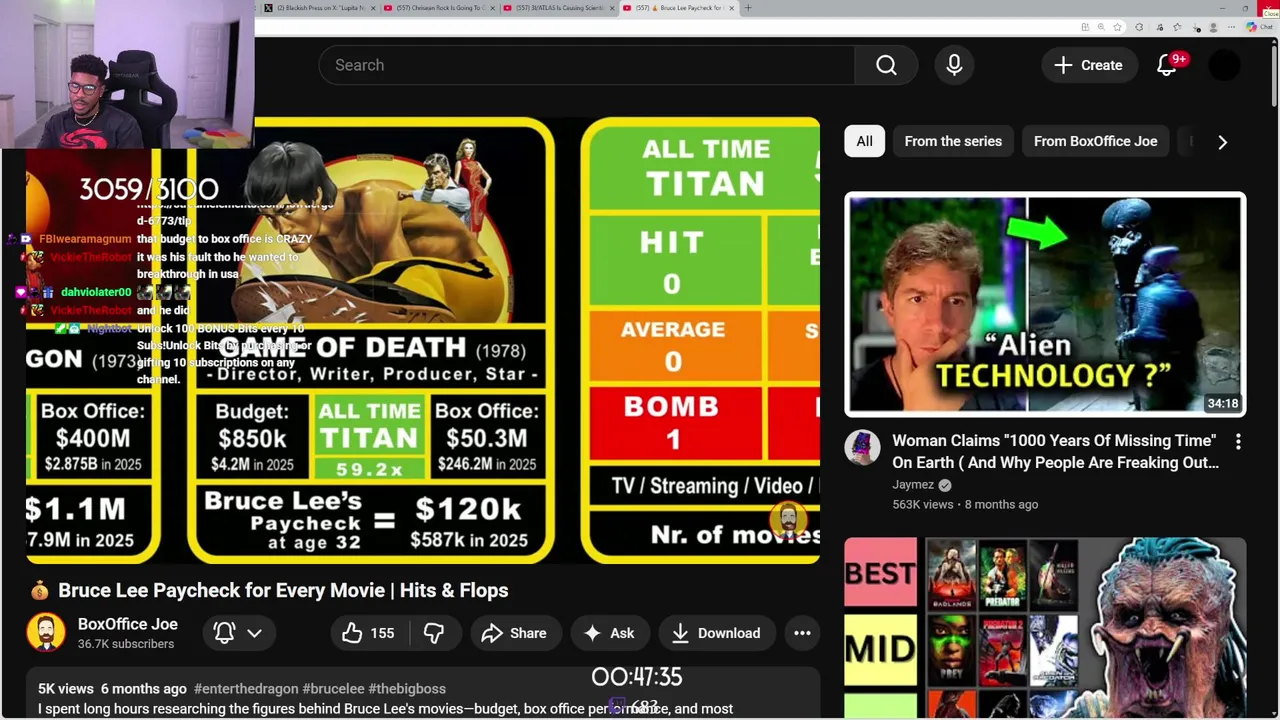Share the video
The image size is (1280, 720).
[514, 633]
